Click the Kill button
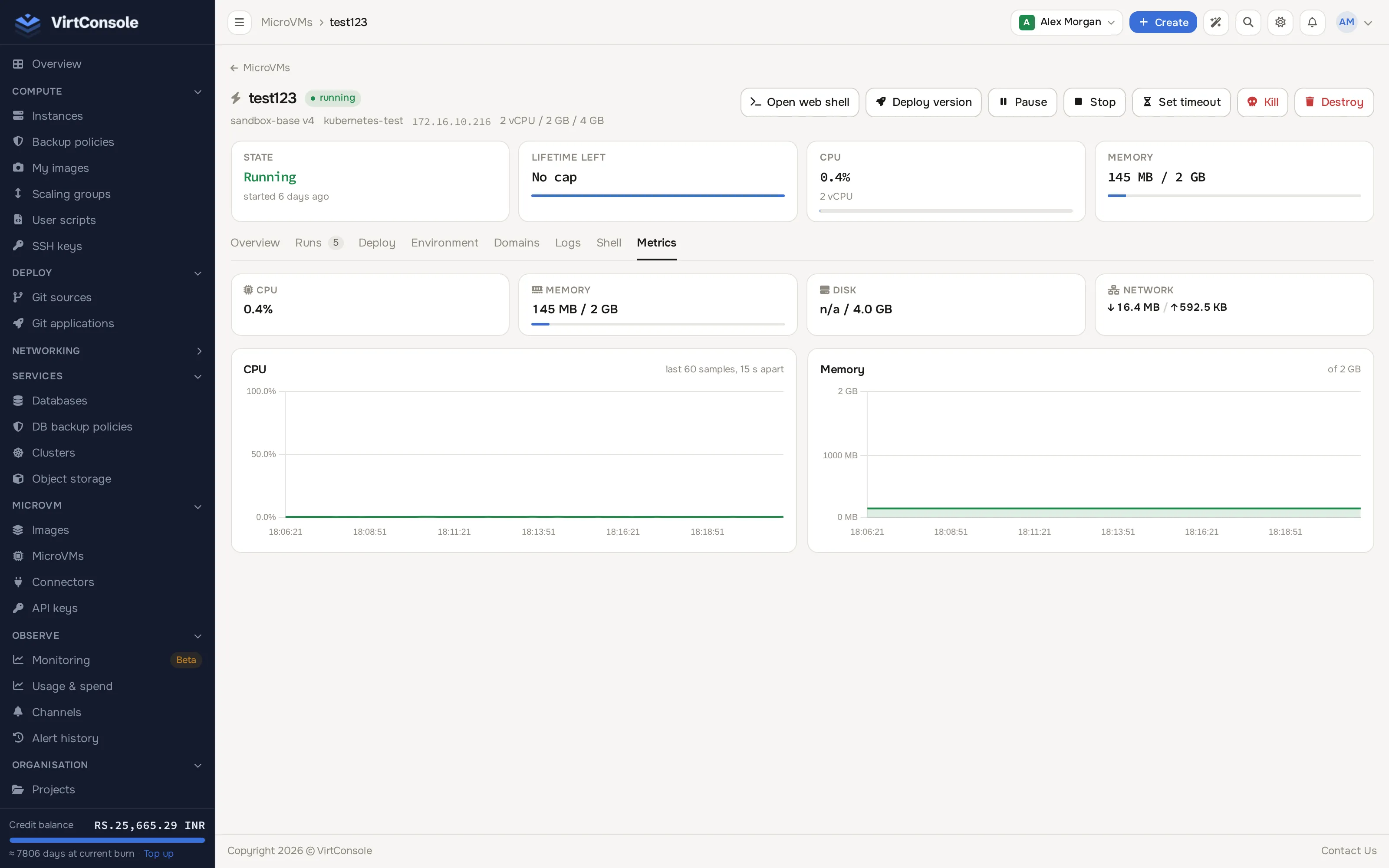The image size is (1389, 868). pyautogui.click(x=1263, y=102)
